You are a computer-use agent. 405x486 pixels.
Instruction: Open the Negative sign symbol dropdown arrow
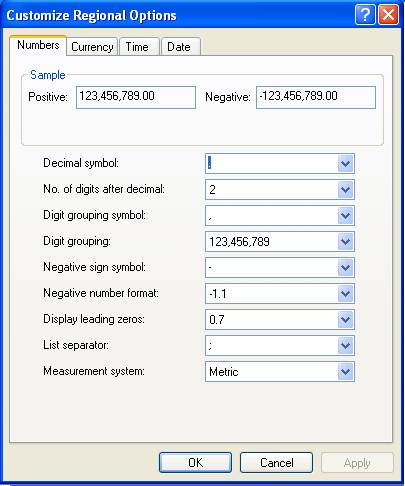345,267
